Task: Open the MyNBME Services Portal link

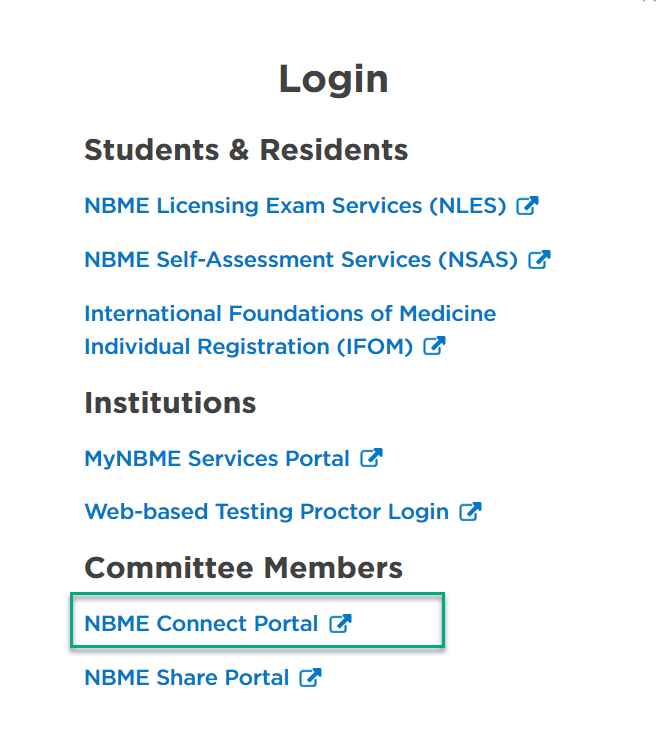Action: click(217, 459)
